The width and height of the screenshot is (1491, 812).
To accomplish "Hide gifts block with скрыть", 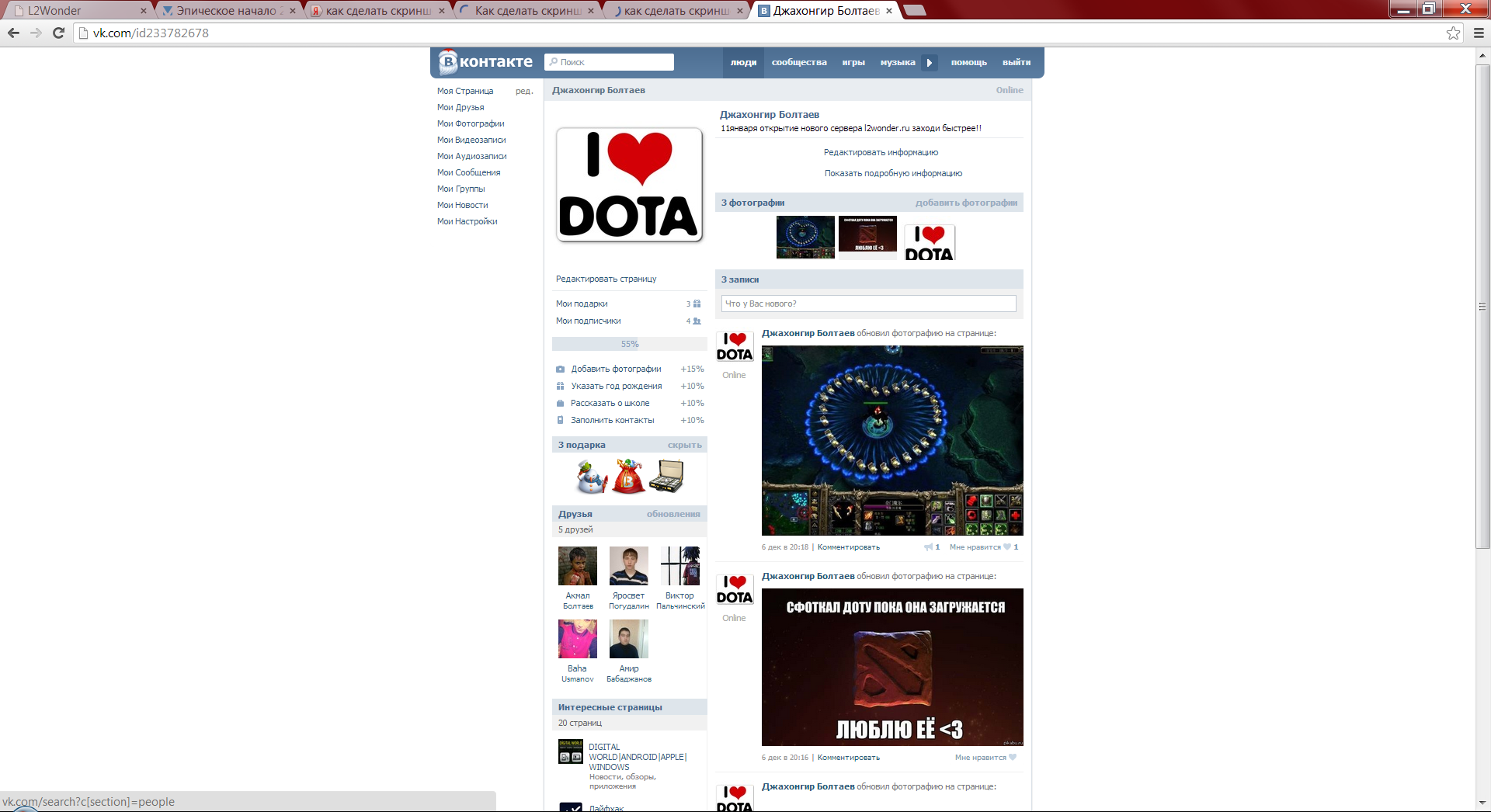I will pos(684,445).
